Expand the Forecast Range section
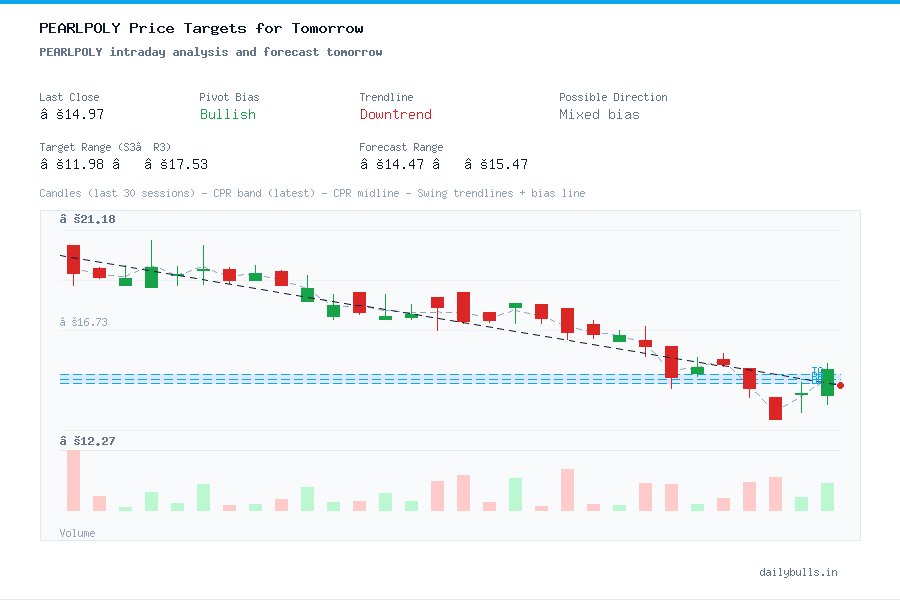The width and height of the screenshot is (900, 600). [401, 146]
